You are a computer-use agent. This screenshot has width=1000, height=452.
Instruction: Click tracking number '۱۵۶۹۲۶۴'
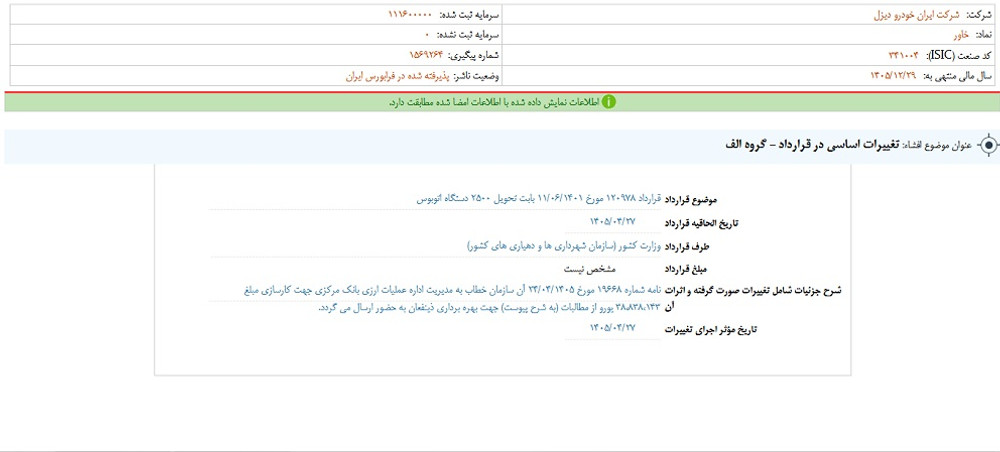[425, 55]
